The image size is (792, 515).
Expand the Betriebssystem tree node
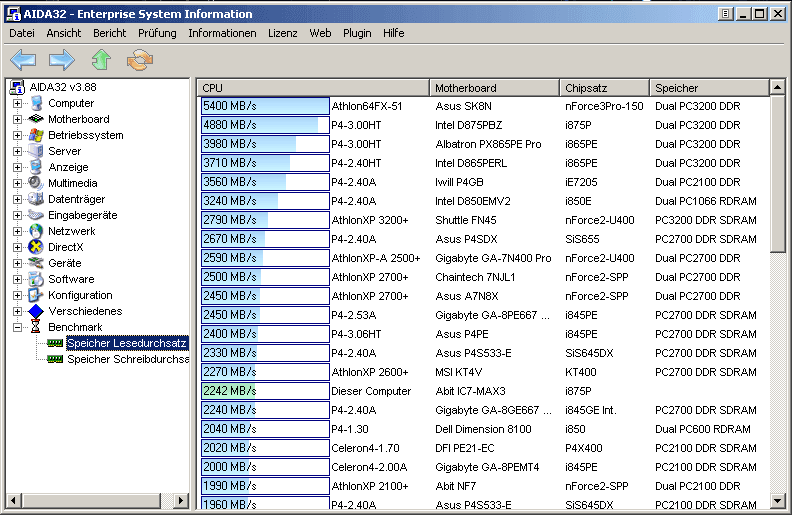point(17,135)
